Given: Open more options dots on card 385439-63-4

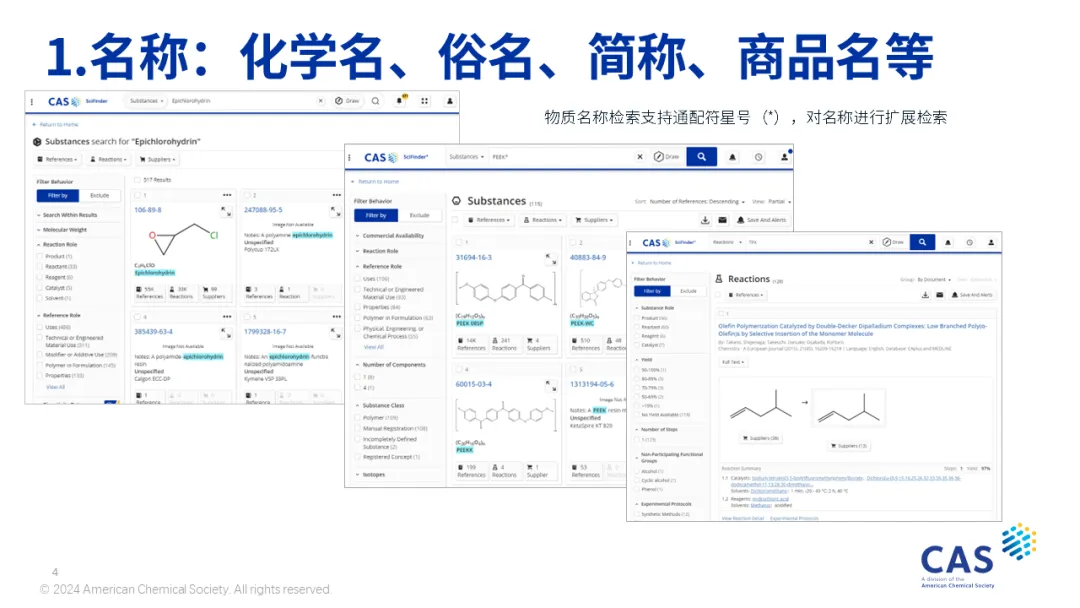Looking at the screenshot, I should (227, 317).
